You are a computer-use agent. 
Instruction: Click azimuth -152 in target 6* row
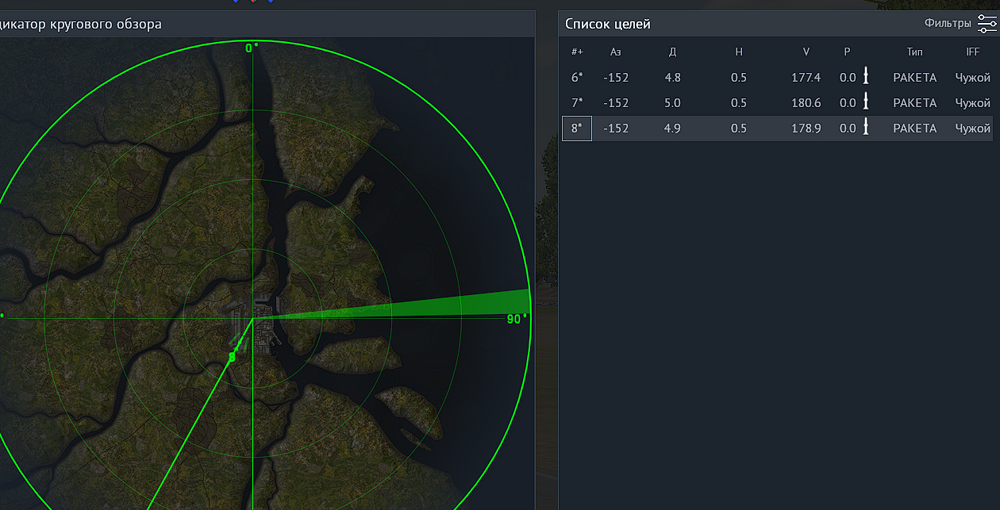[x=615, y=78]
